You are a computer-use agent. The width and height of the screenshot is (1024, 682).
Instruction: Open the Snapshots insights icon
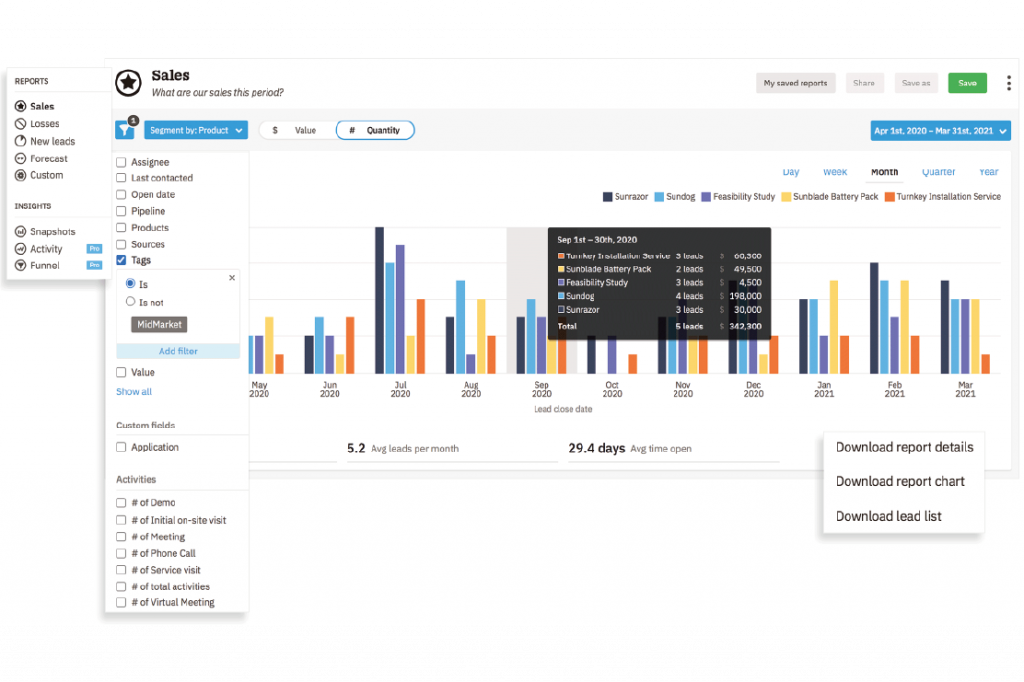click(x=20, y=231)
